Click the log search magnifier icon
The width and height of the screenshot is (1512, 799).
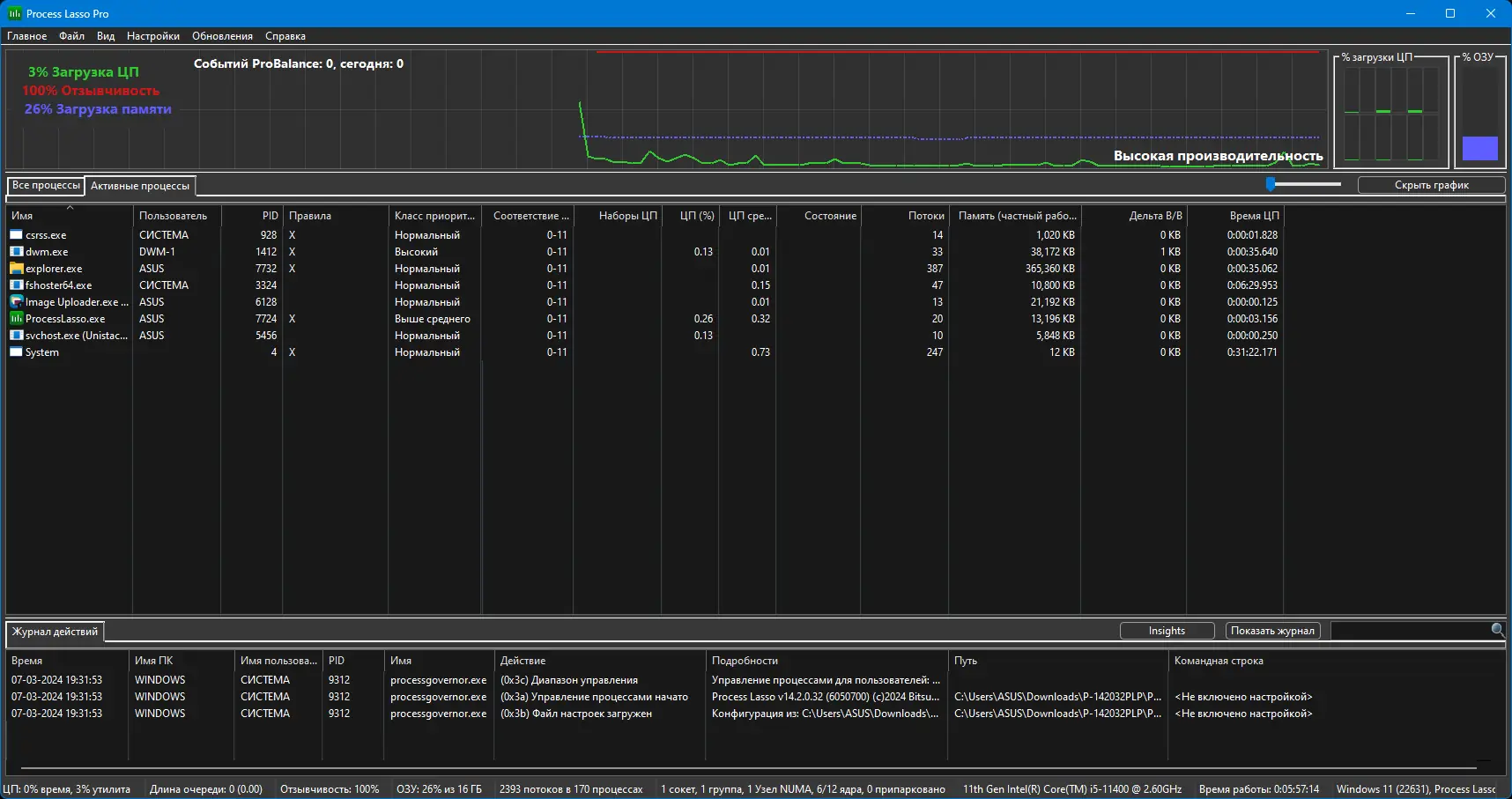tap(1497, 631)
